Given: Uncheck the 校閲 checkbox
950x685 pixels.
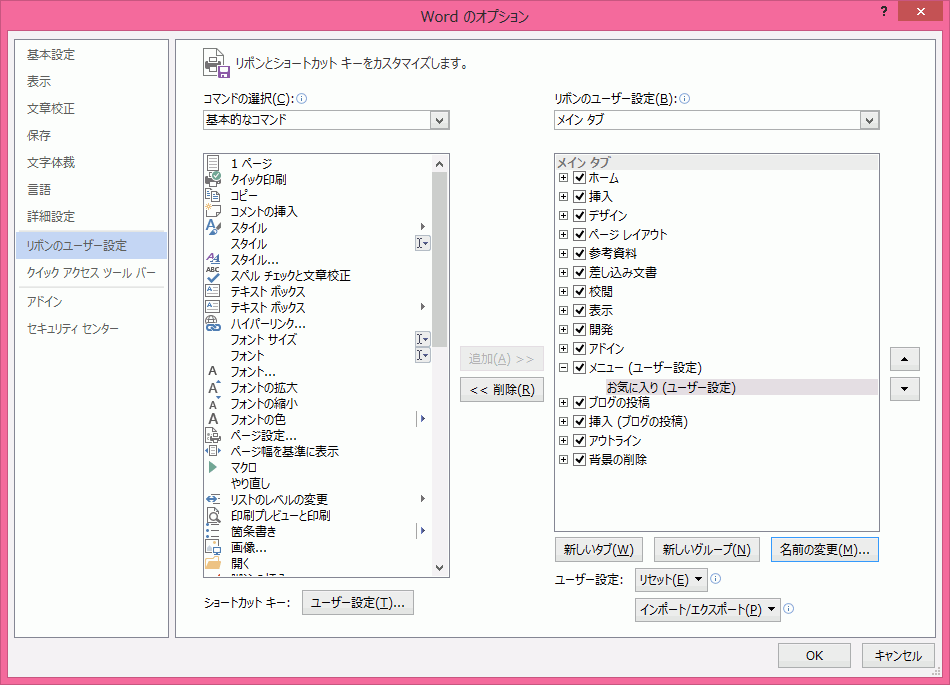Looking at the screenshot, I should (579, 291).
